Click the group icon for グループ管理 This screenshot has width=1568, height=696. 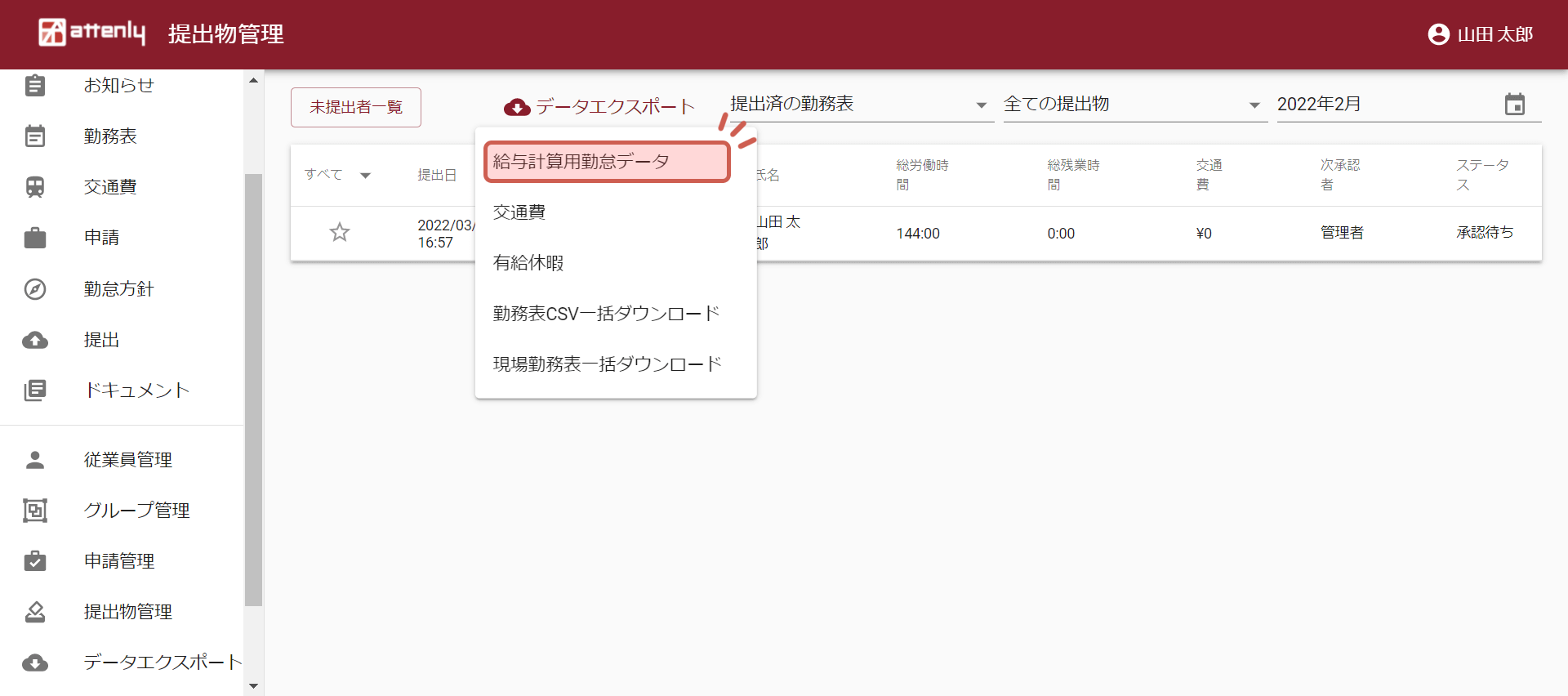pos(35,511)
